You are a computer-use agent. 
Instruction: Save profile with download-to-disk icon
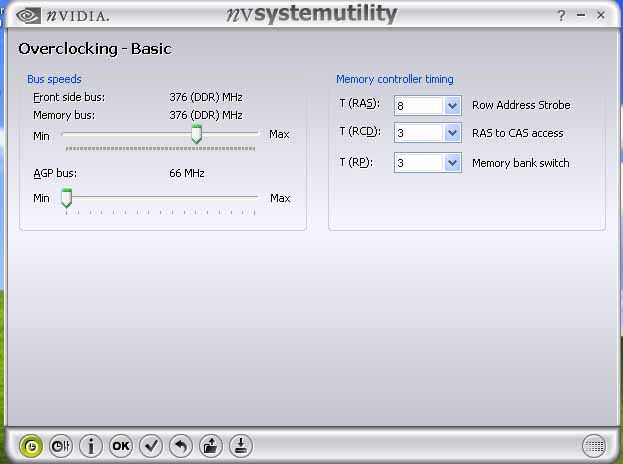(241, 446)
